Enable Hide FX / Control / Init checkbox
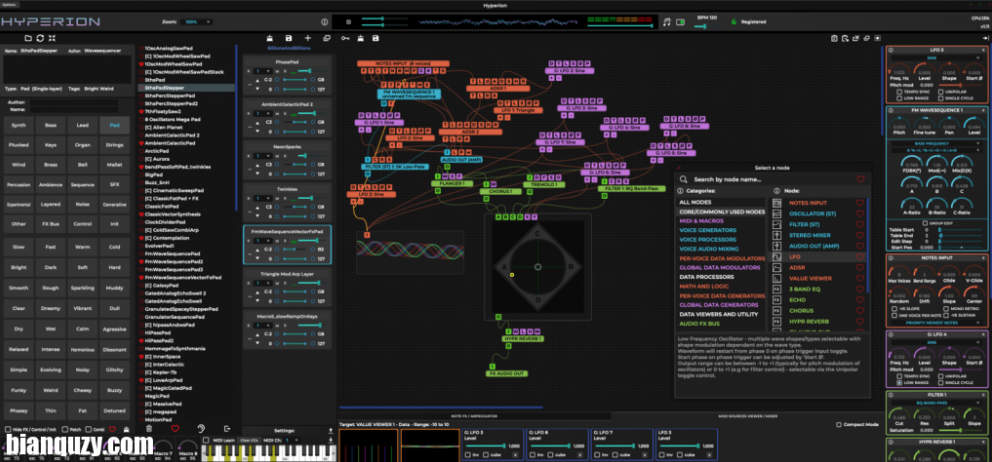This screenshot has width=992, height=462. [8, 429]
